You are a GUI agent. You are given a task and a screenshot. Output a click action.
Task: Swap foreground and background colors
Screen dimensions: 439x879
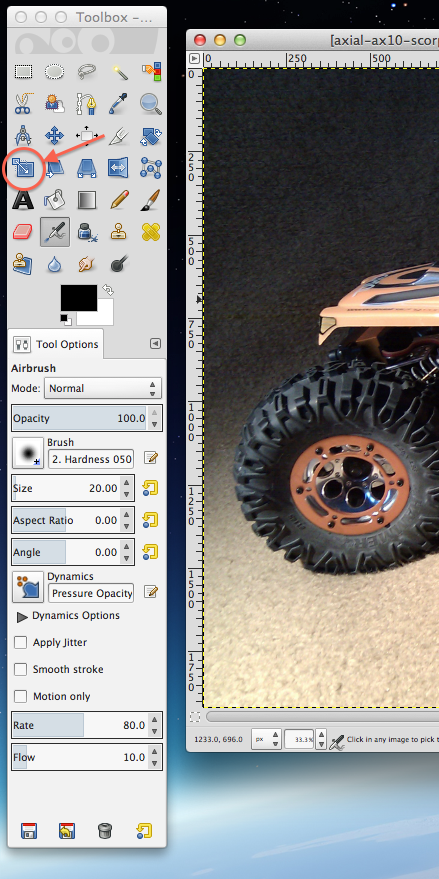[x=108, y=290]
